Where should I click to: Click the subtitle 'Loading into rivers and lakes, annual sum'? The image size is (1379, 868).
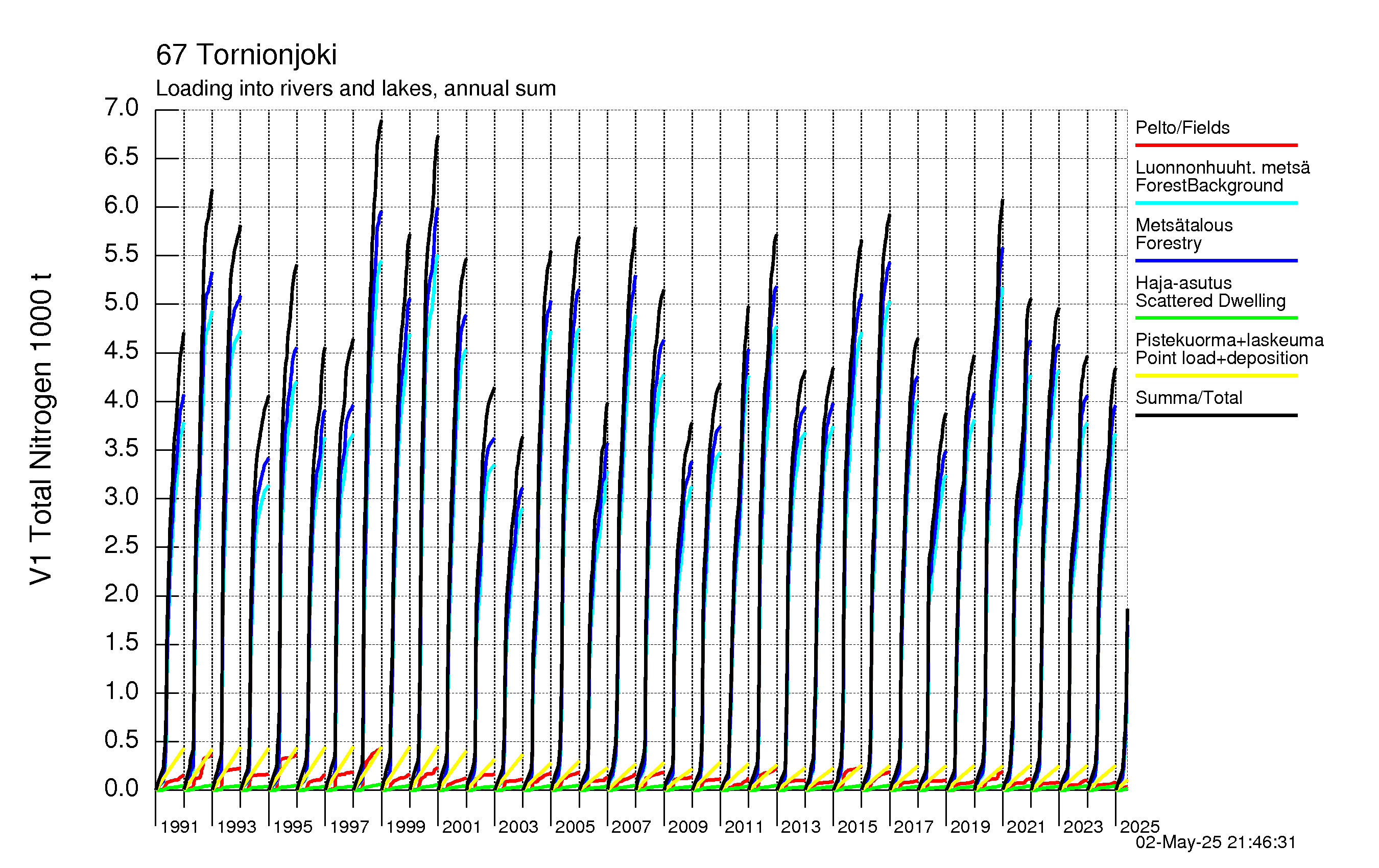pos(355,89)
